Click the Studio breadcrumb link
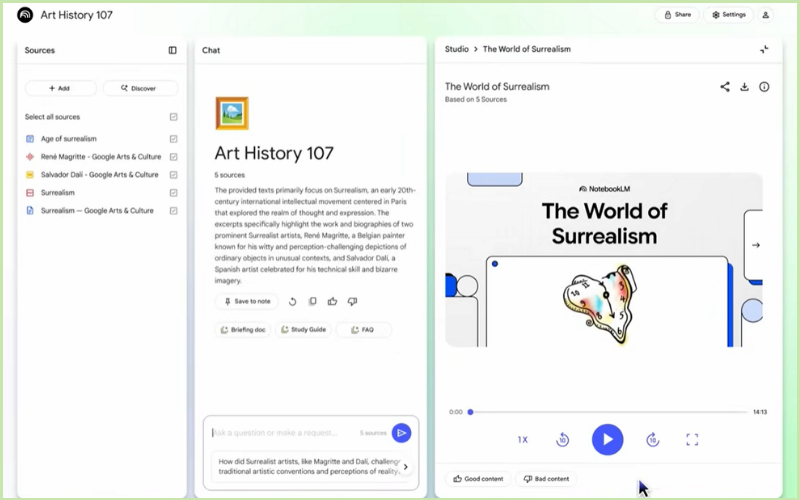Image resolution: width=800 pixels, height=500 pixels. [x=457, y=49]
